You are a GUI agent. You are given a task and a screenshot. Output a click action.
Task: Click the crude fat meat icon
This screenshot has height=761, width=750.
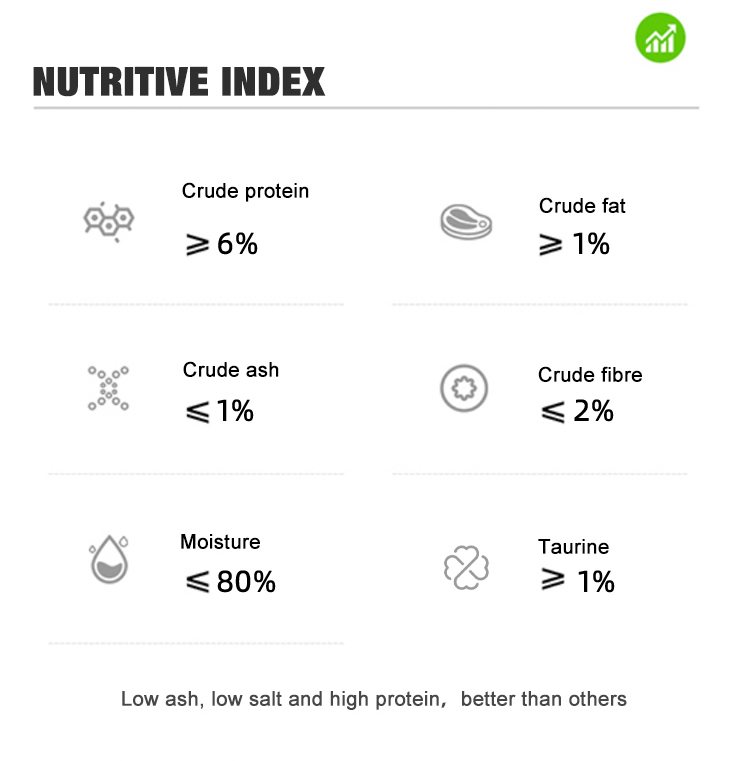tap(465, 220)
